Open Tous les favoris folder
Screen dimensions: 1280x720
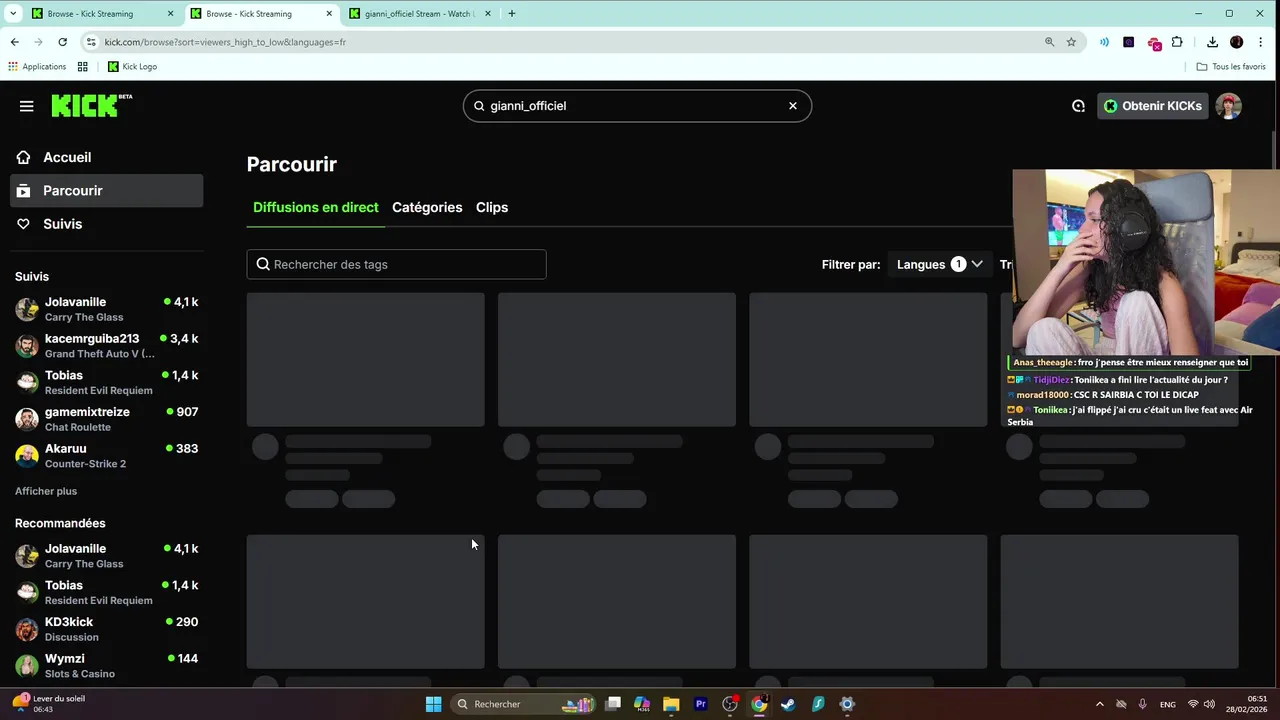[x=1231, y=67]
